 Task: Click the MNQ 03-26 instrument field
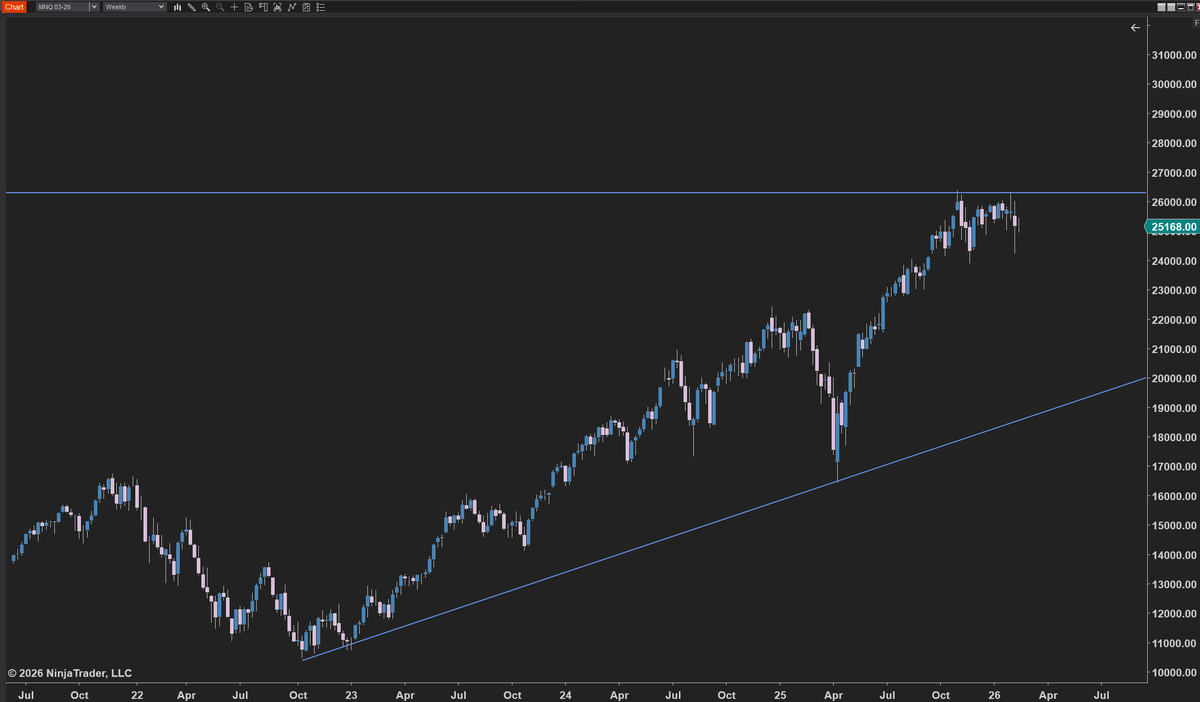click(62, 7)
